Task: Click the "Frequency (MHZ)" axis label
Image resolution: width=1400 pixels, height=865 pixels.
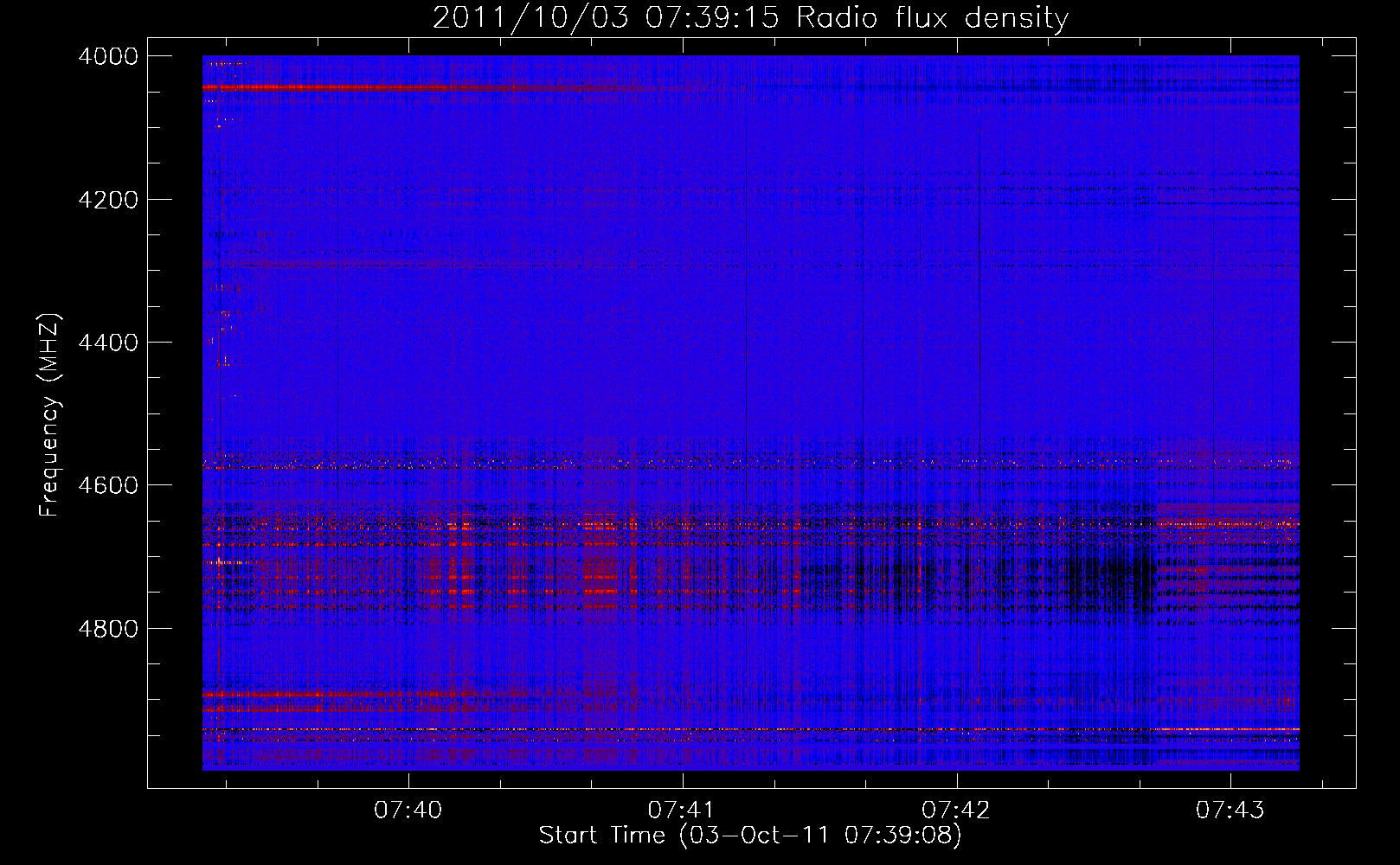Action: click(x=50, y=416)
